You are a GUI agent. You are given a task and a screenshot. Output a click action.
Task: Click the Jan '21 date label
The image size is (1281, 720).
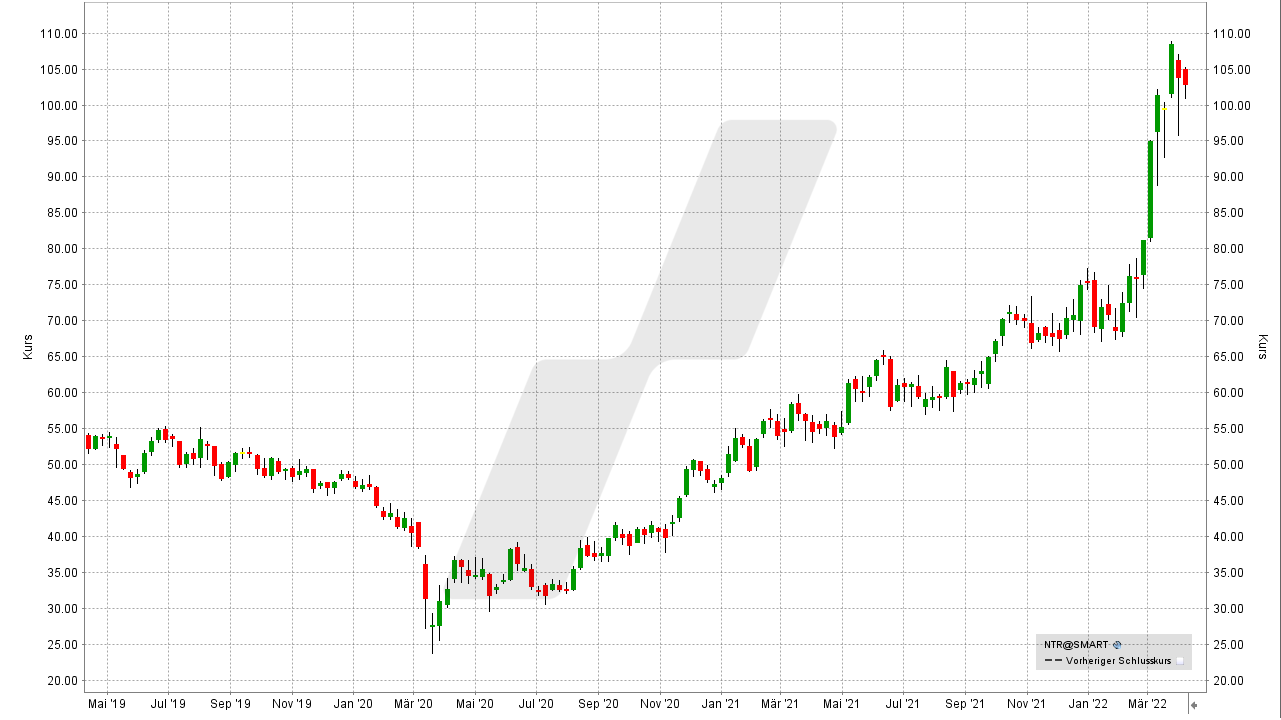(x=721, y=704)
